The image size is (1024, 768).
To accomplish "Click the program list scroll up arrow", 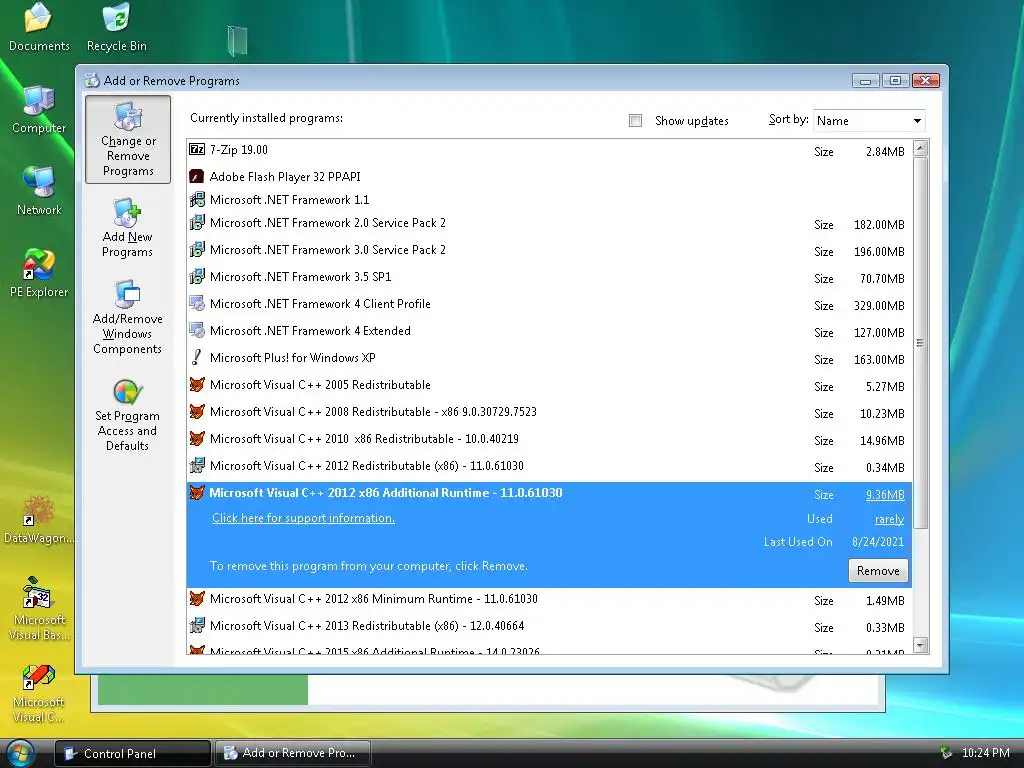I will coord(920,148).
